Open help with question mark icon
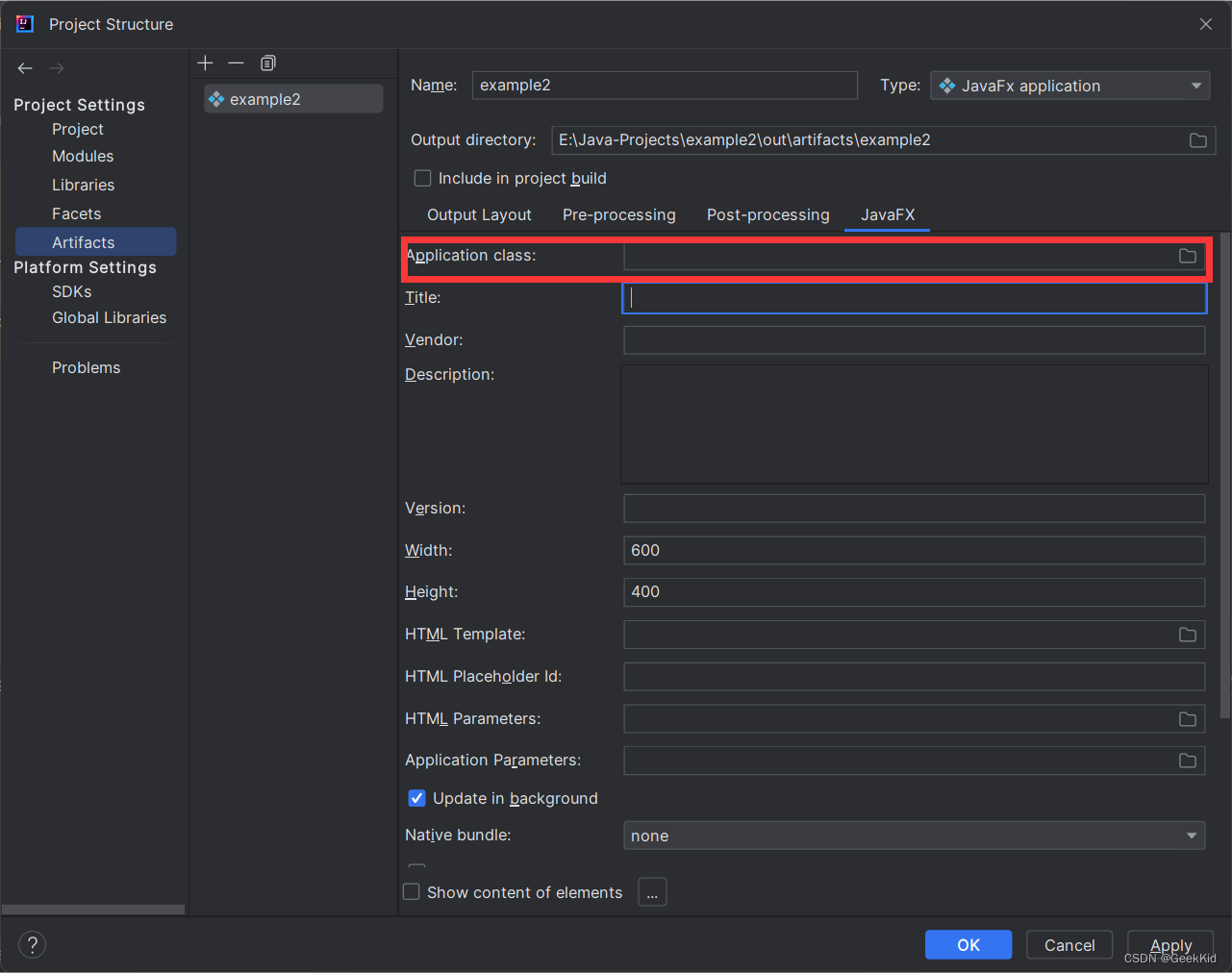 pyautogui.click(x=32, y=945)
